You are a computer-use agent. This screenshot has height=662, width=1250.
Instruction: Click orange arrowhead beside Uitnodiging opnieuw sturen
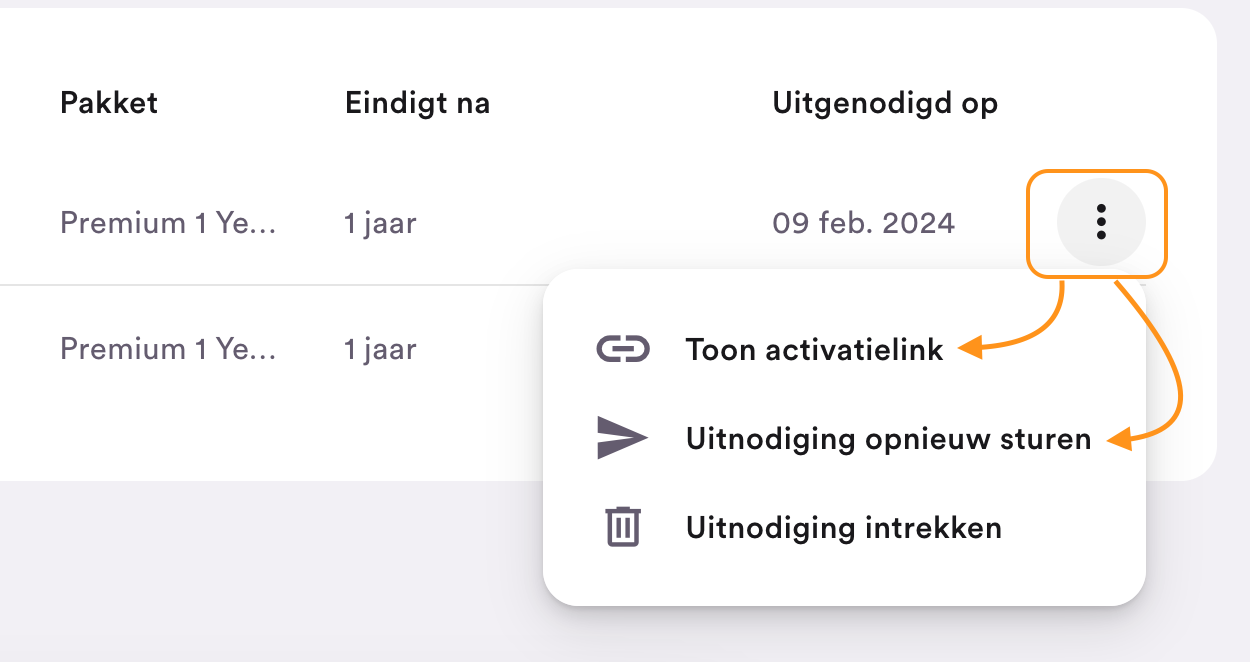(x=1120, y=439)
